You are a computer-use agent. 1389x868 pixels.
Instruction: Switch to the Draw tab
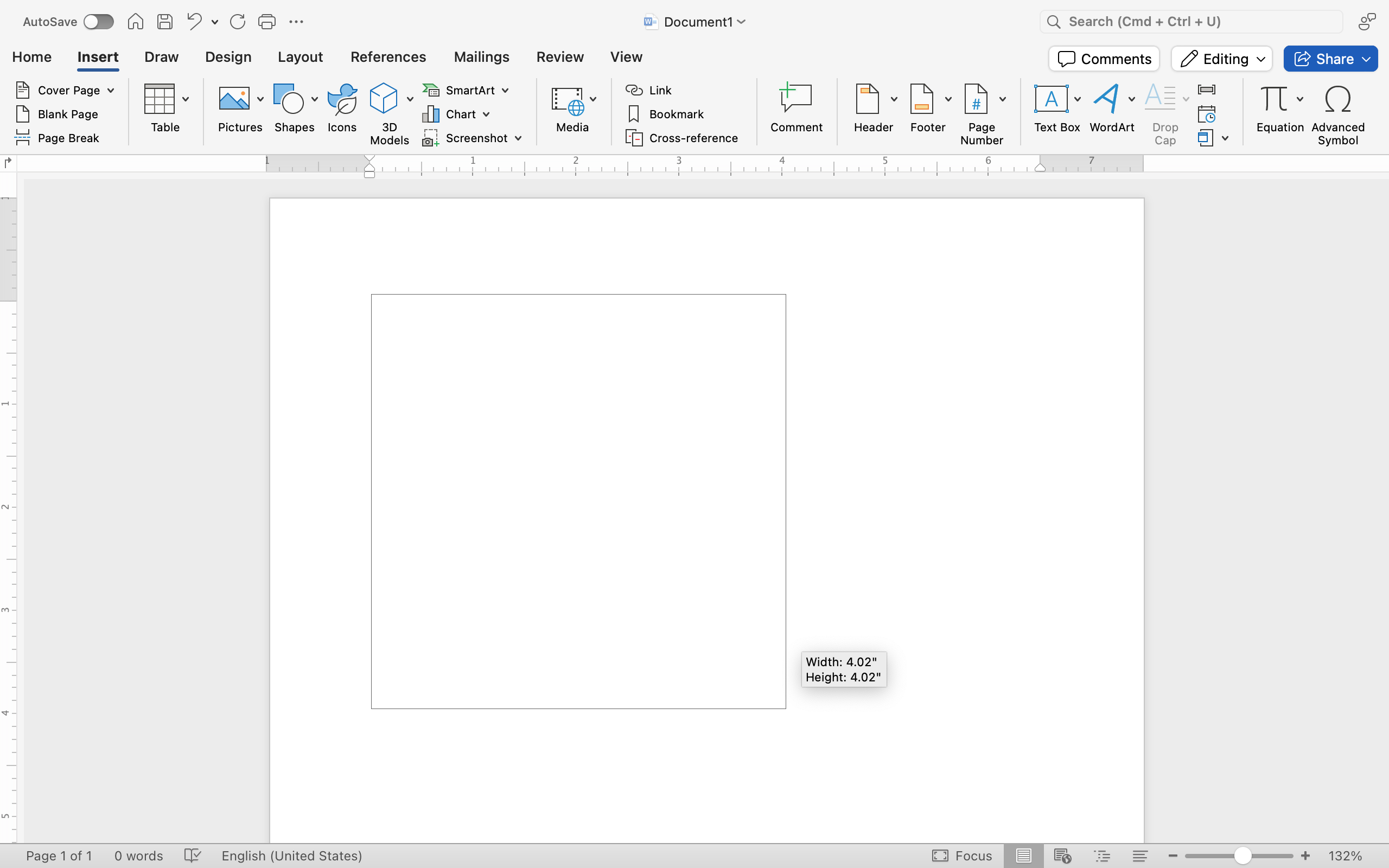[x=161, y=57]
